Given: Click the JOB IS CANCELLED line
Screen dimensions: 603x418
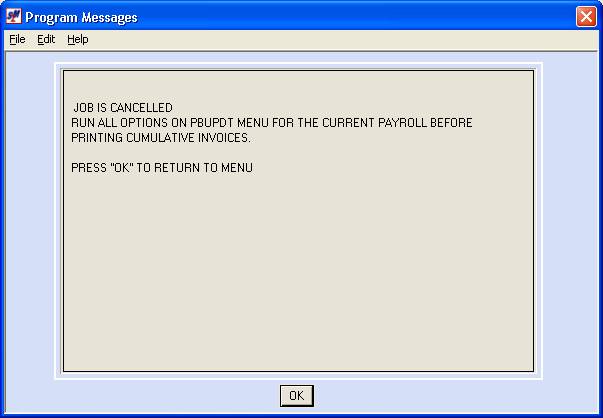Looking at the screenshot, I should click(123, 107).
